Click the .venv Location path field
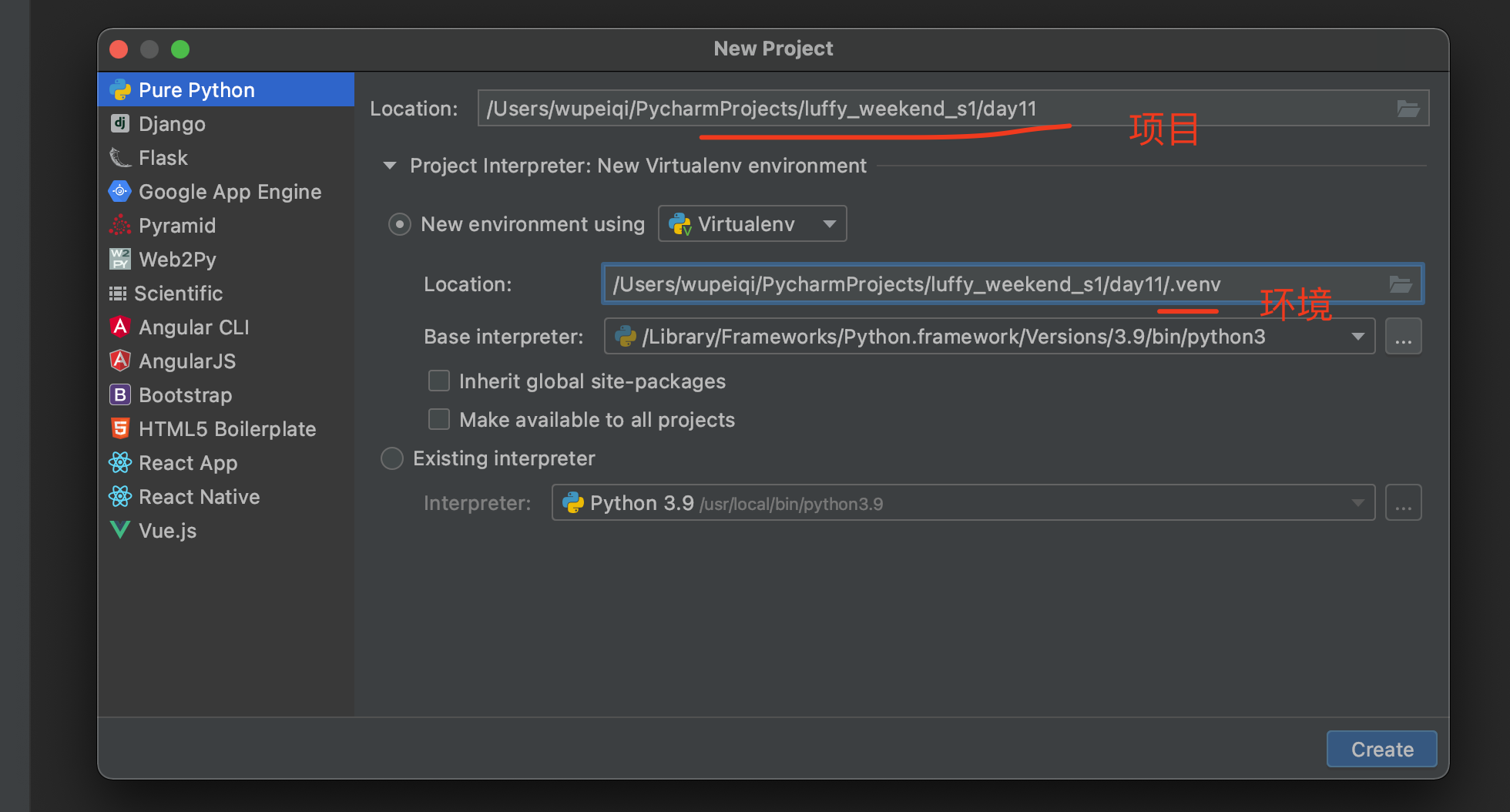The height and width of the screenshot is (812, 1510). tap(1012, 284)
